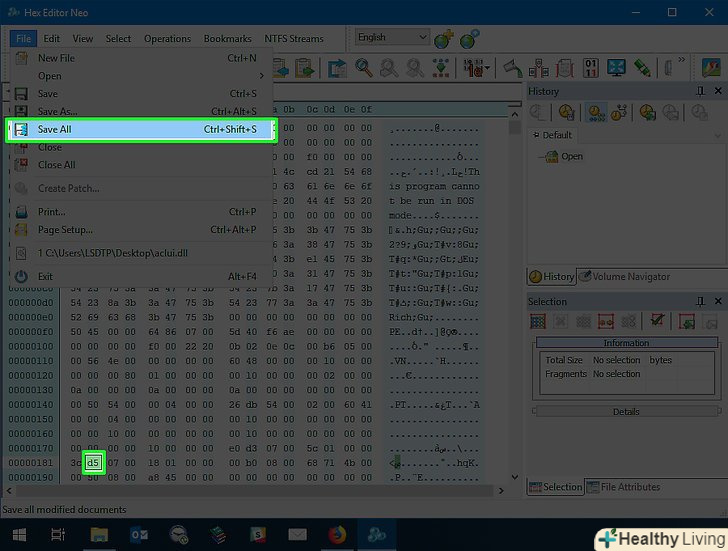Pin the Selection panel
Viewport: 728px width, 551px height.
(700, 302)
